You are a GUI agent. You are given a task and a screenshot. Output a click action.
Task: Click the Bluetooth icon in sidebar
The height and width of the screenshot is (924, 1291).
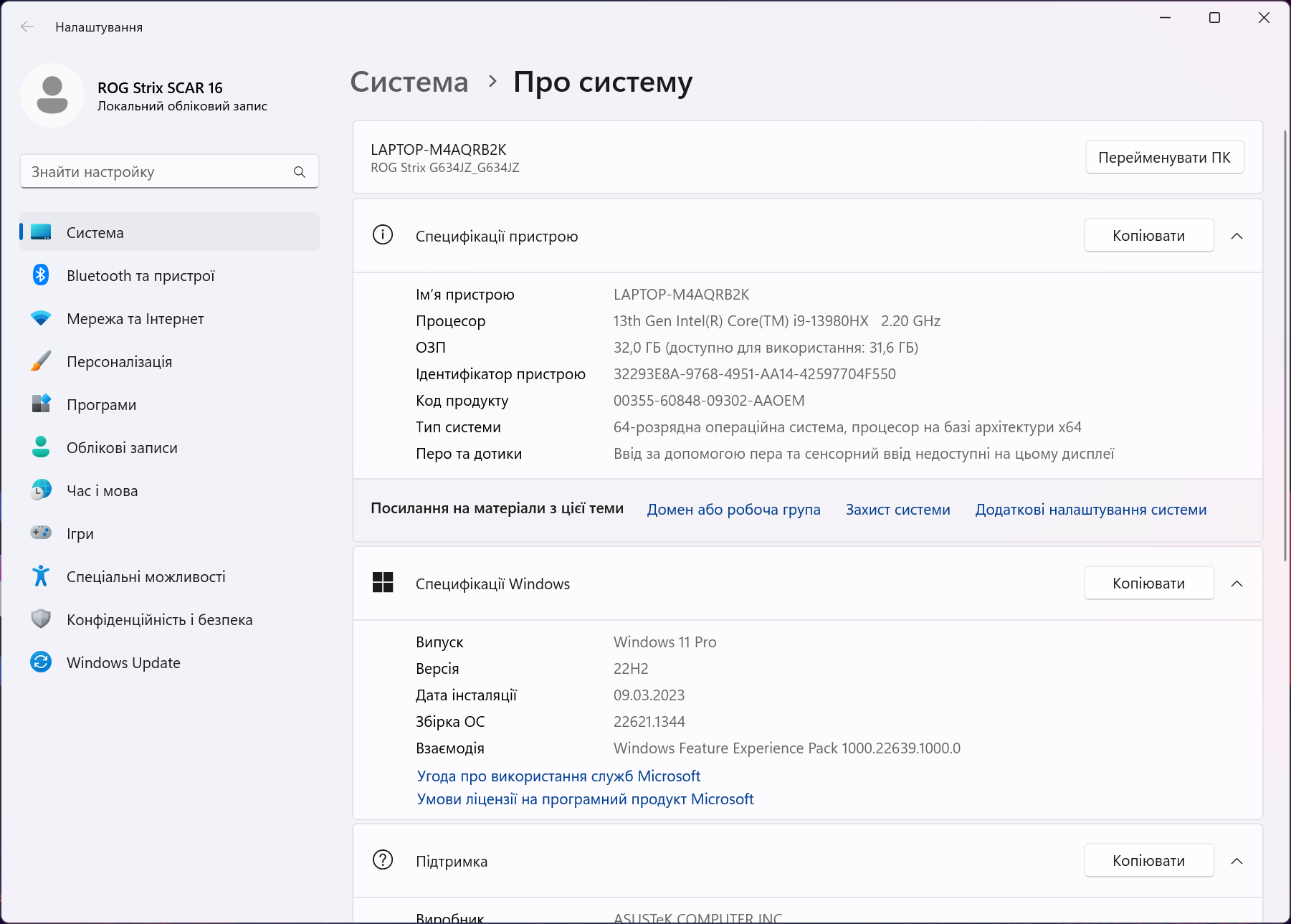[x=41, y=275]
